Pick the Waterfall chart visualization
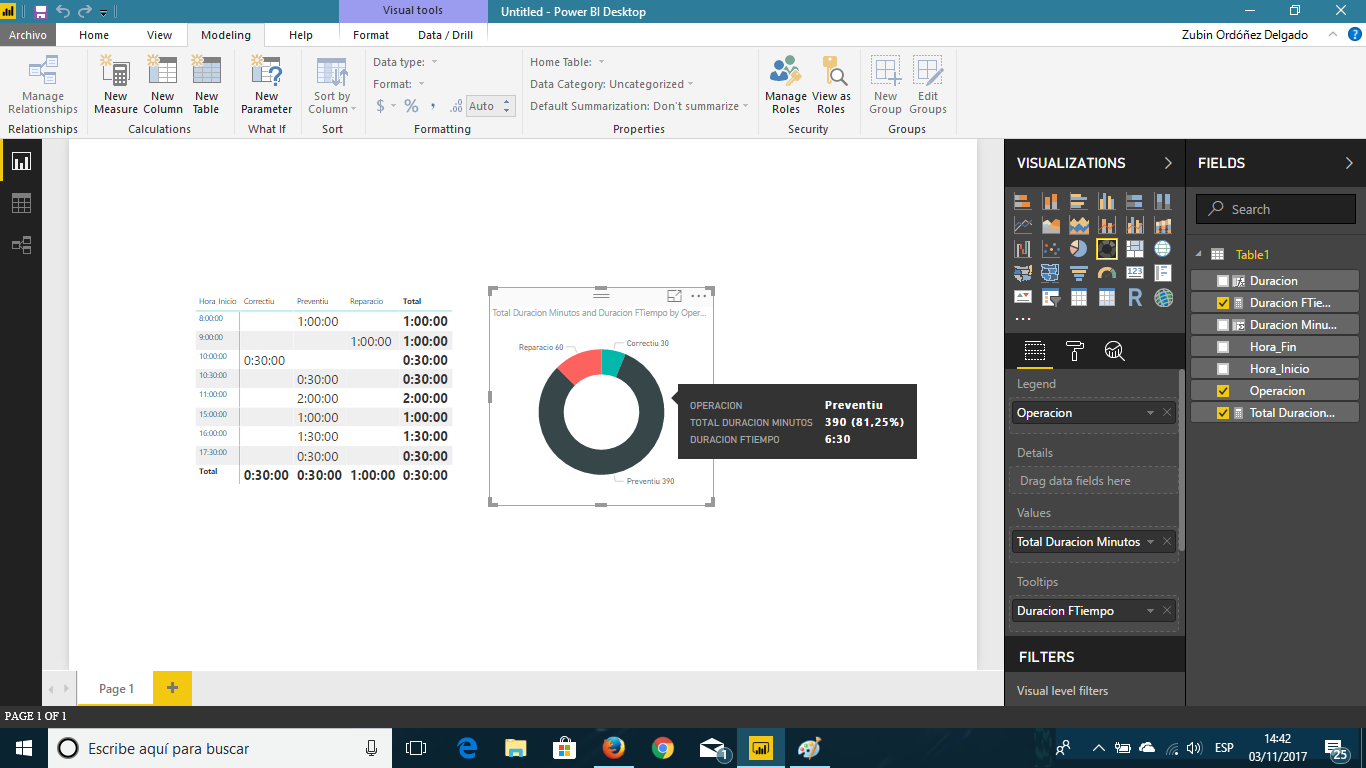 [x=1022, y=249]
